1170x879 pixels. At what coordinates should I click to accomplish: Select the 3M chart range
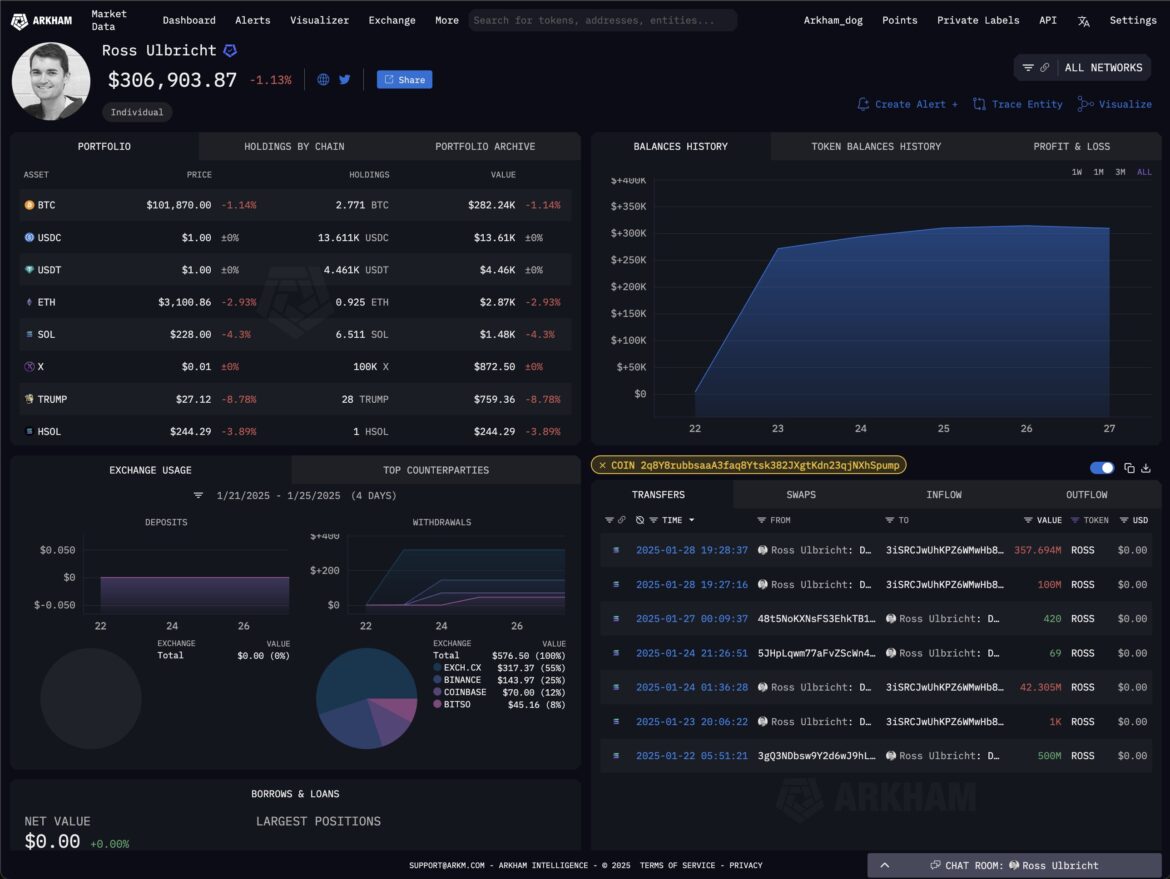[x=1120, y=172]
